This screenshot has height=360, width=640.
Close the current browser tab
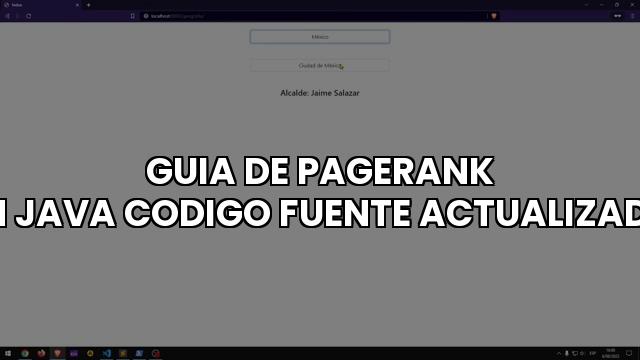pyautogui.click(x=77, y=5)
